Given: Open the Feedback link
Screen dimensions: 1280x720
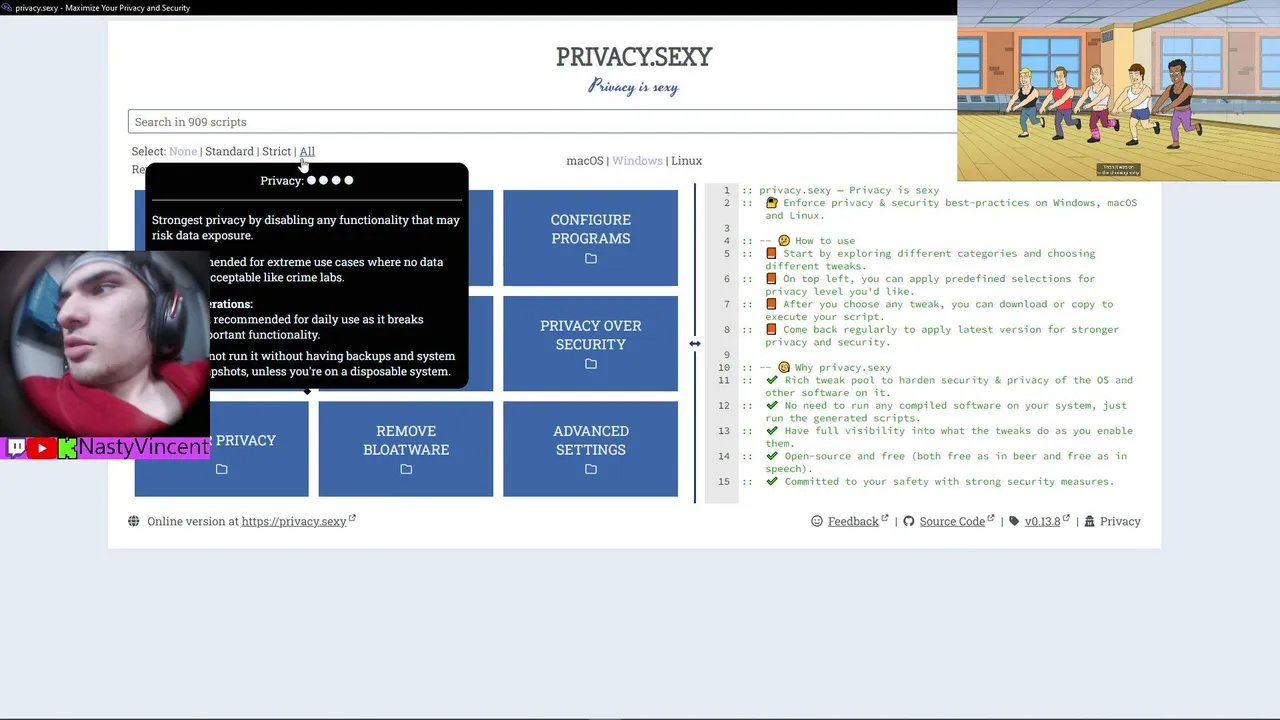Looking at the screenshot, I should [853, 521].
